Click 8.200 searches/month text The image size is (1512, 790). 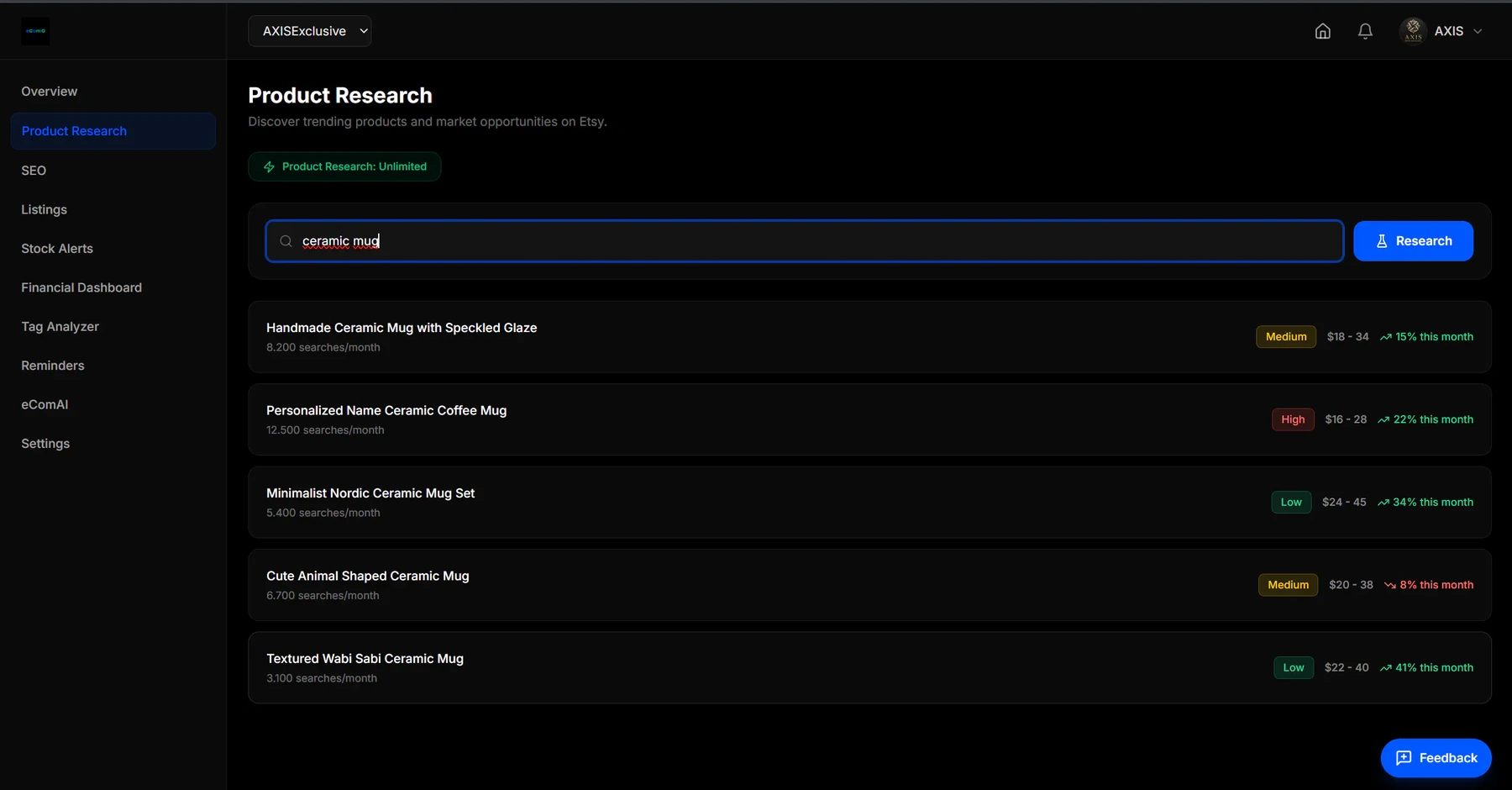(x=323, y=348)
